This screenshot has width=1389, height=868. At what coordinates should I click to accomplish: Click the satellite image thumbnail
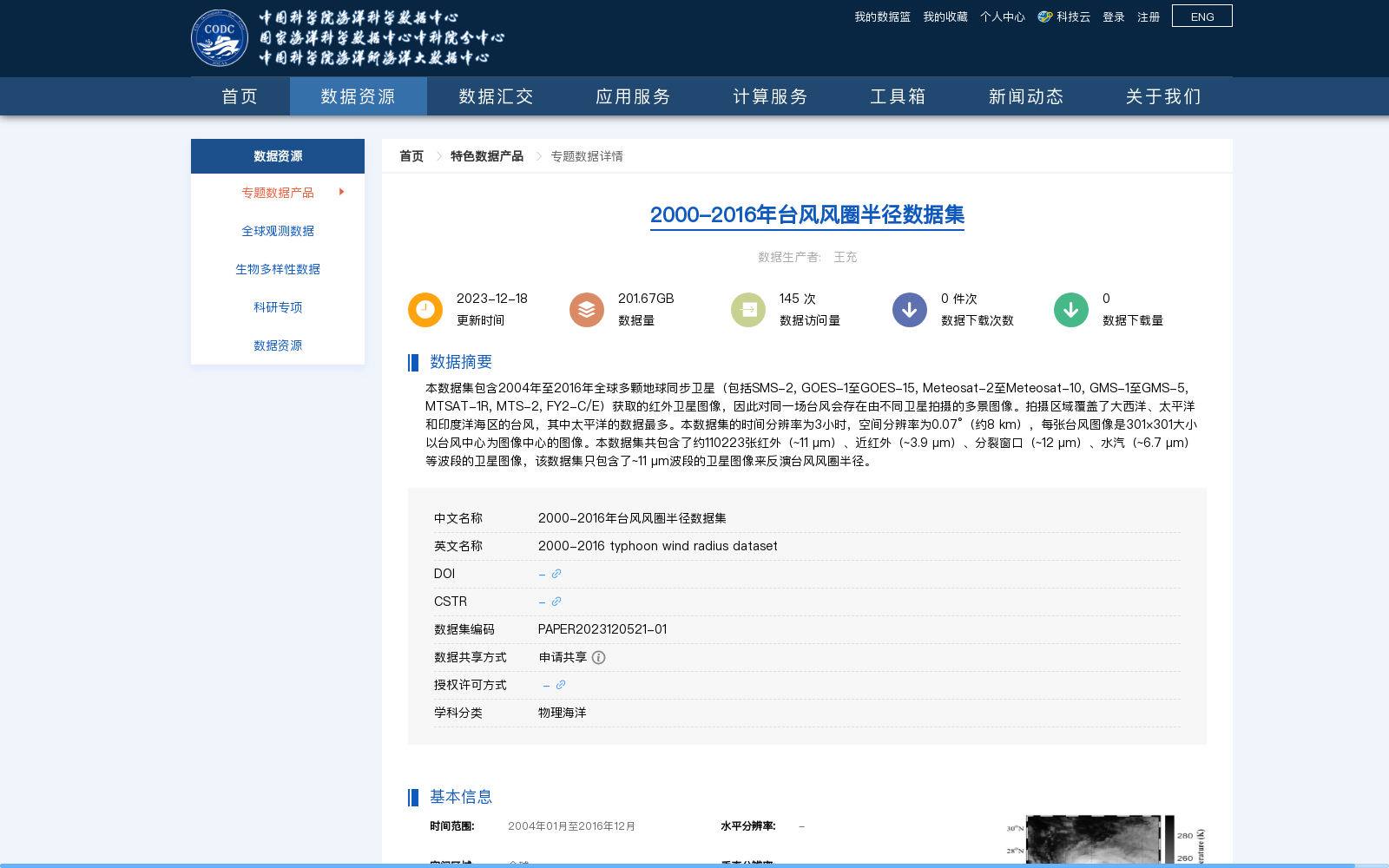pos(1106,839)
